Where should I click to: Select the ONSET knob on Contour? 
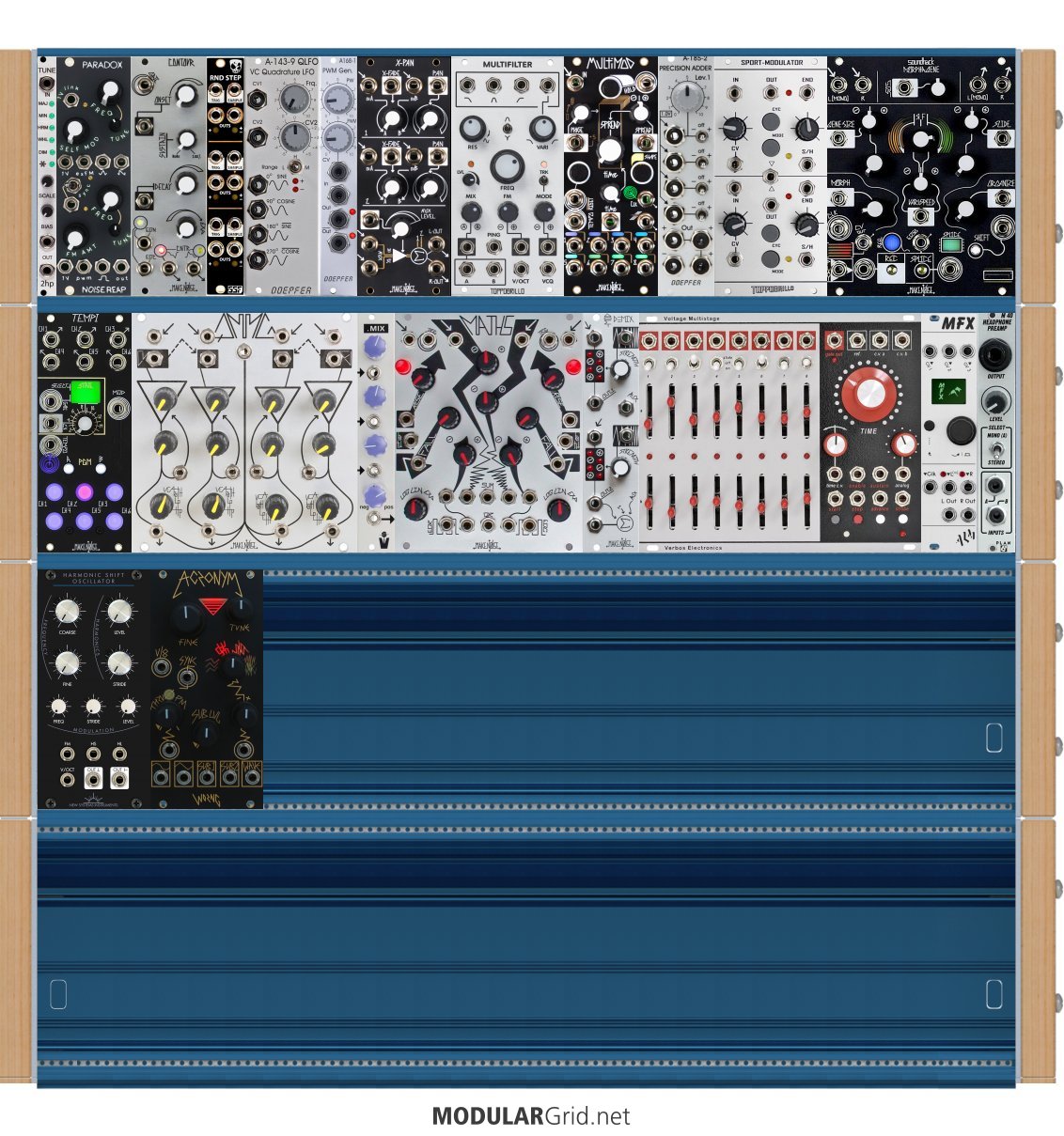tap(184, 96)
